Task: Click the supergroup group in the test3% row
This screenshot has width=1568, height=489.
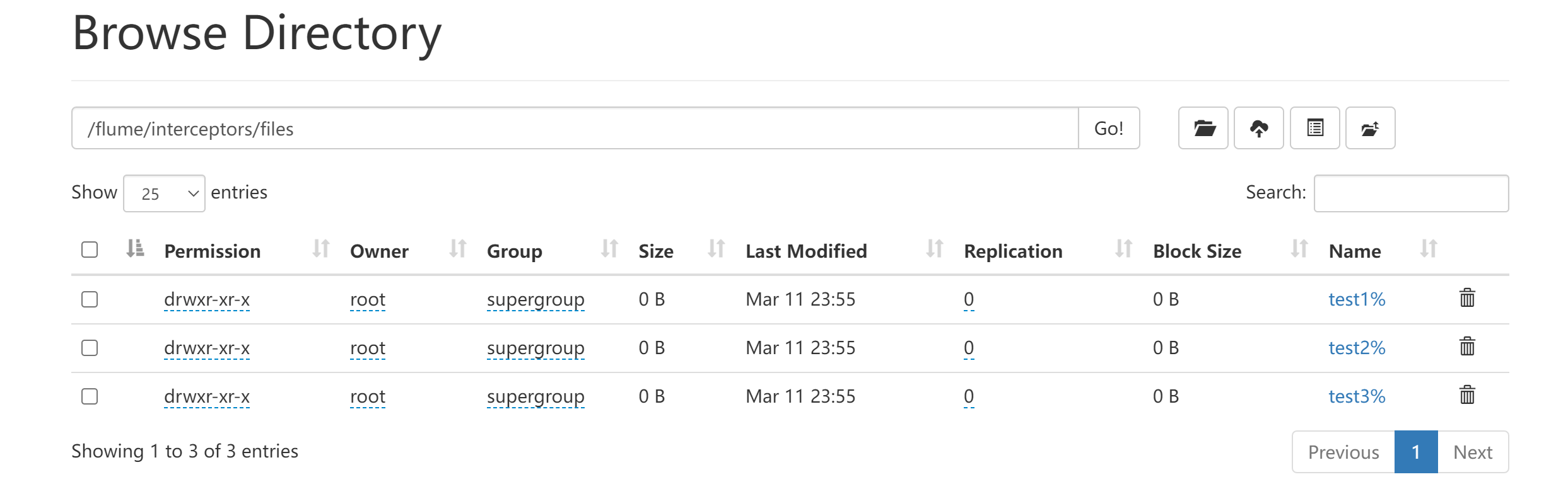Action: [x=535, y=398]
